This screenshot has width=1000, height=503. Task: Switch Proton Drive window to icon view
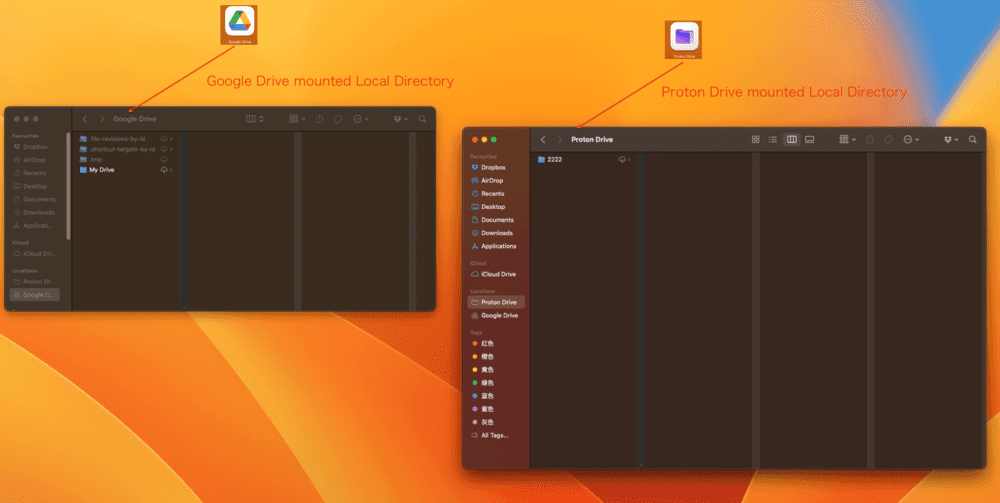click(x=756, y=140)
